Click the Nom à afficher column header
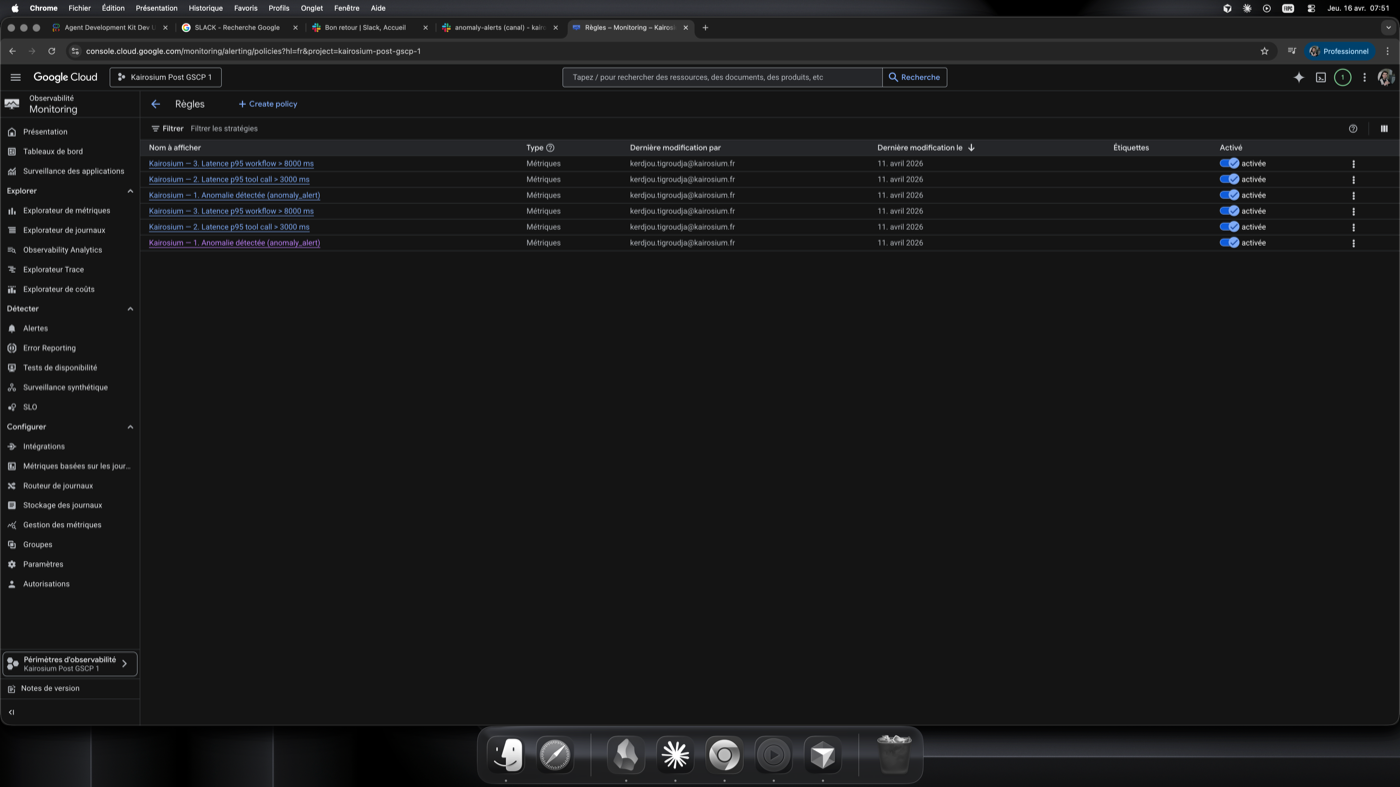This screenshot has width=1400, height=787. [x=175, y=148]
